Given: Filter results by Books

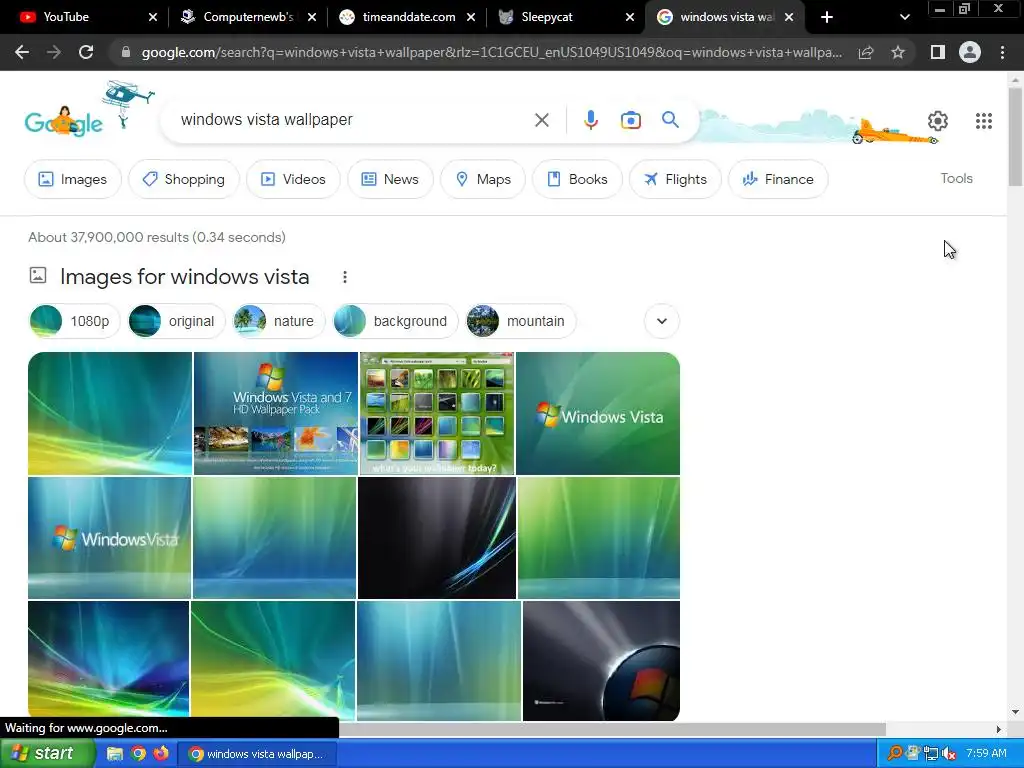Looking at the screenshot, I should (577, 179).
